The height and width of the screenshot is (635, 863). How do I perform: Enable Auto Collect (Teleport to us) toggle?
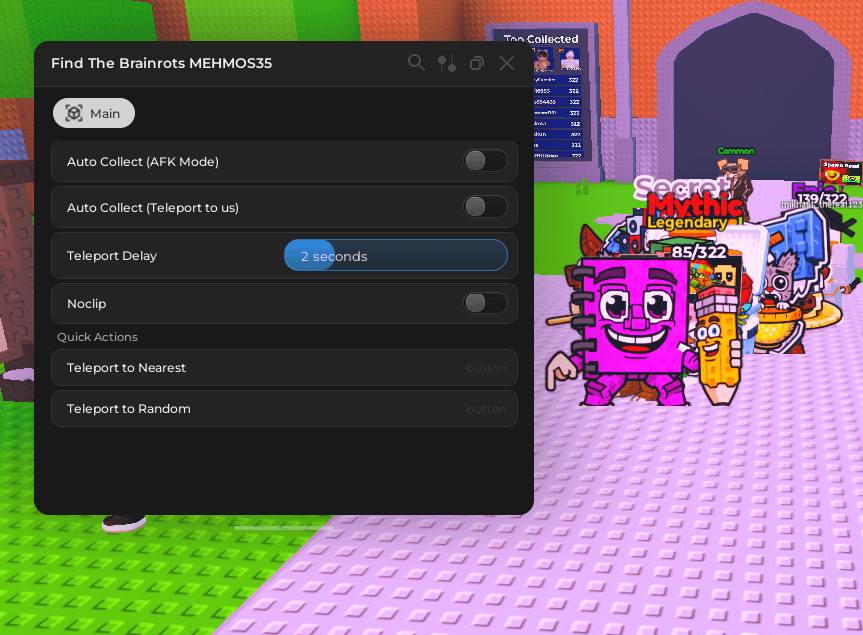485,207
